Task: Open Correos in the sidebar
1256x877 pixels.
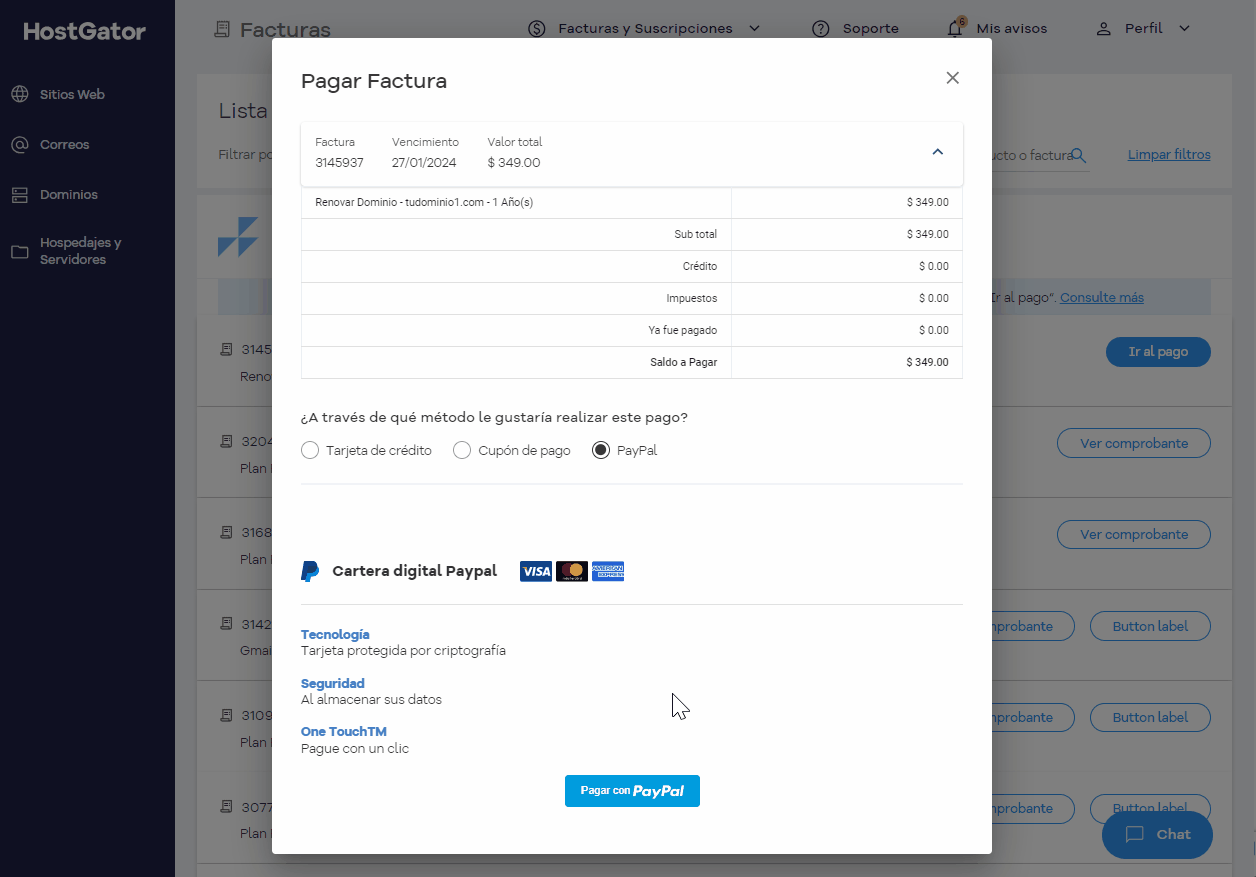Action: click(x=64, y=145)
